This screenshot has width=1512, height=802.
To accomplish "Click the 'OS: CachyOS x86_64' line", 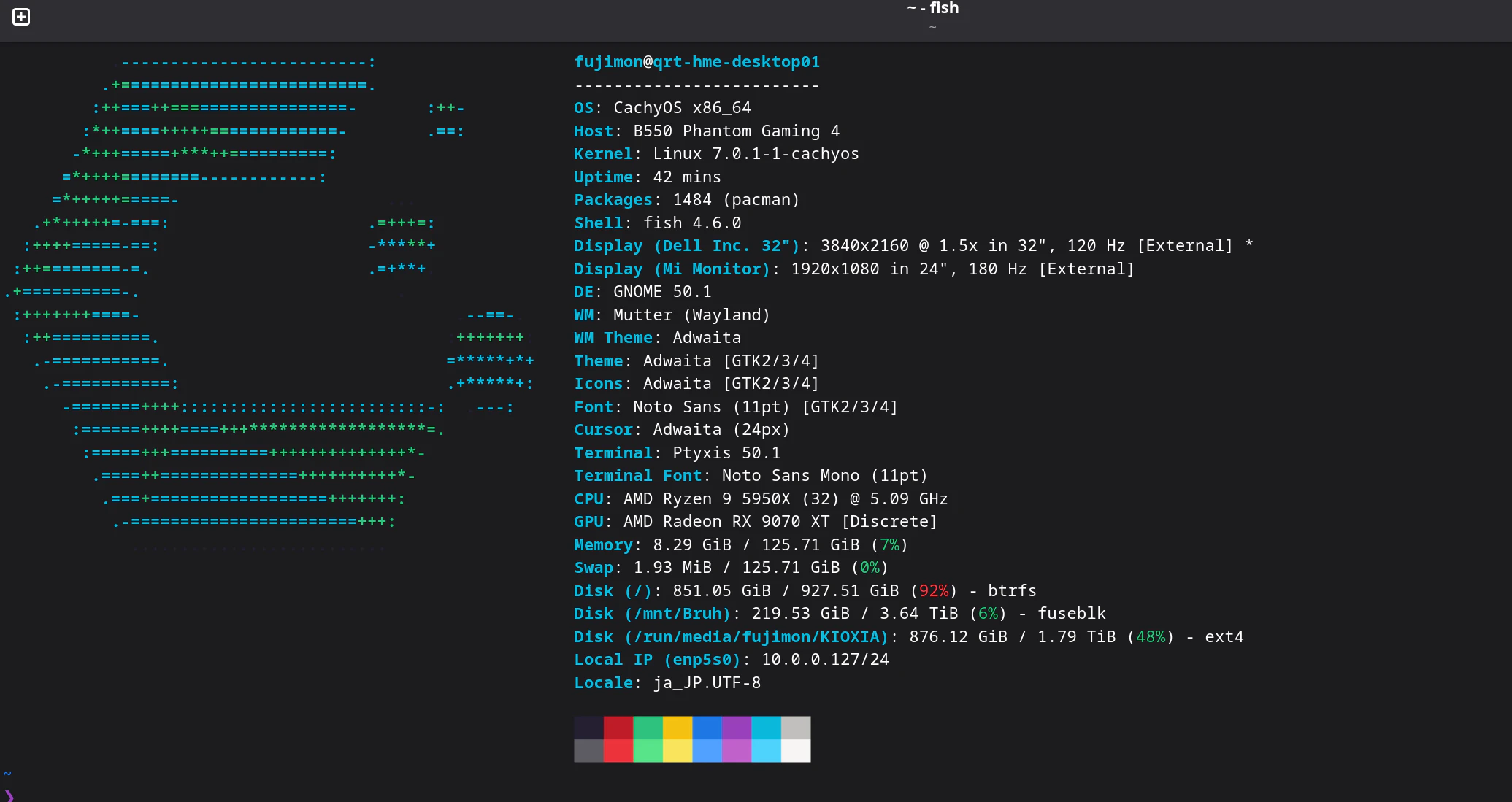I will 662,108.
